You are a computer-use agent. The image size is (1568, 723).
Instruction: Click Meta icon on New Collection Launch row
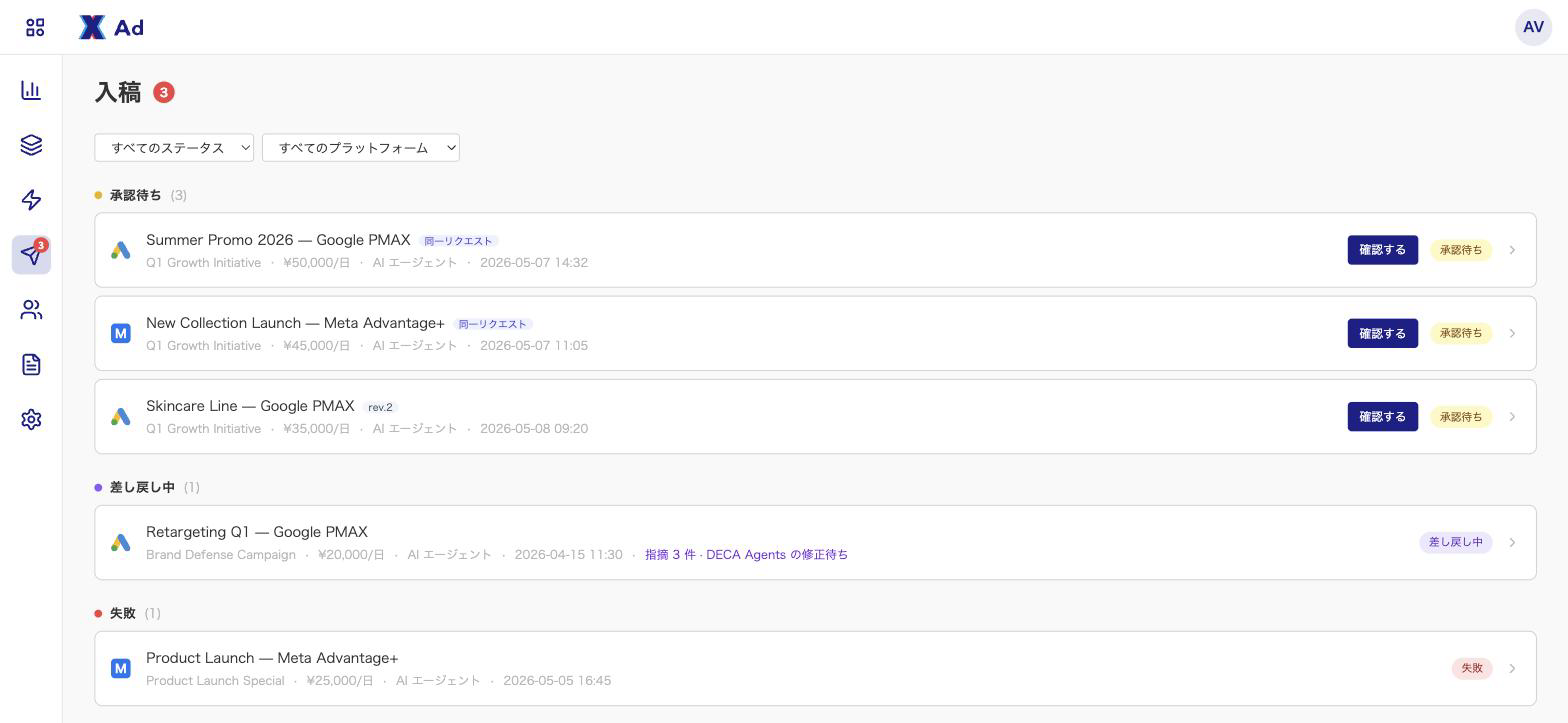(121, 333)
